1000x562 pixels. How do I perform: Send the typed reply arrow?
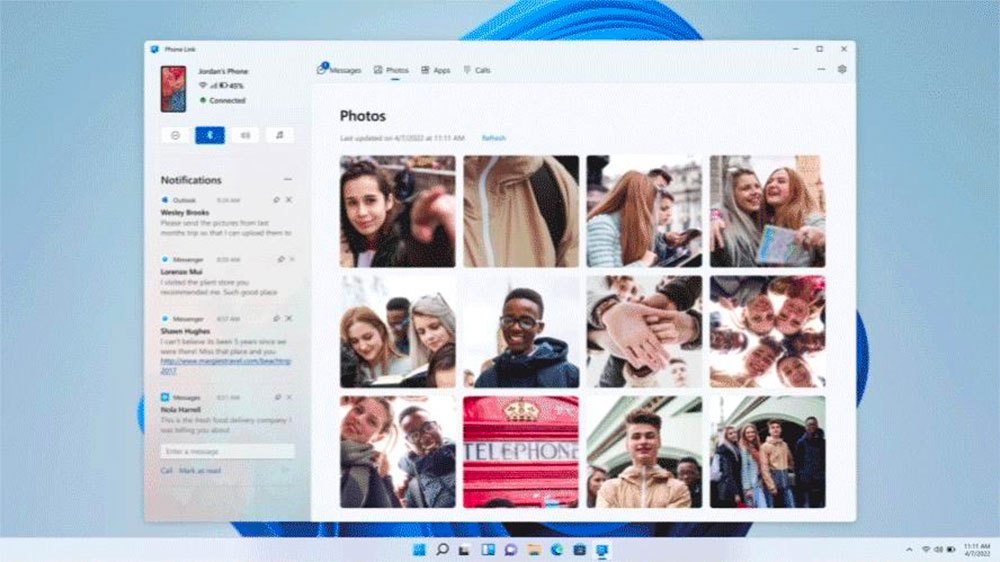coord(286,471)
